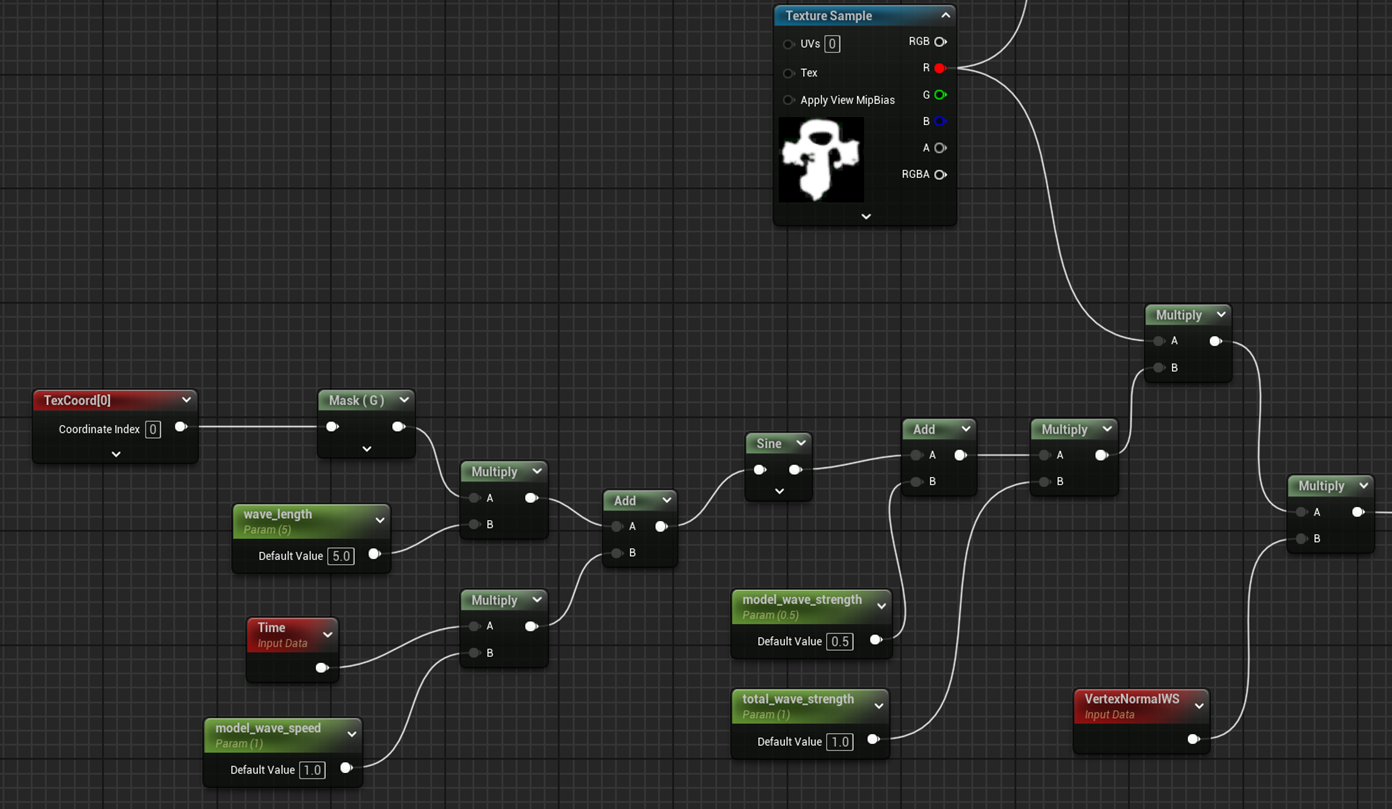Image resolution: width=1392 pixels, height=809 pixels.
Task: Select the green G output pin
Action: [x=940, y=95]
